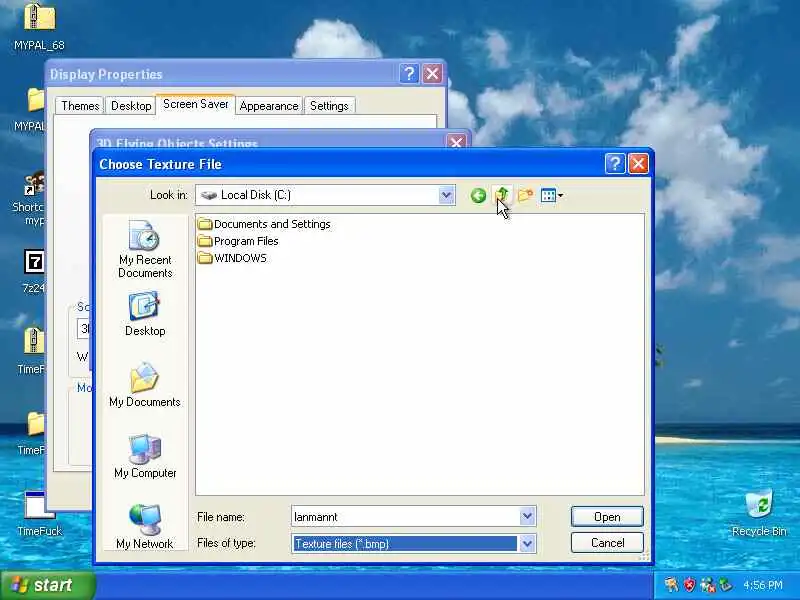
Task: Open the Start menu
Action: pyautogui.click(x=47, y=585)
